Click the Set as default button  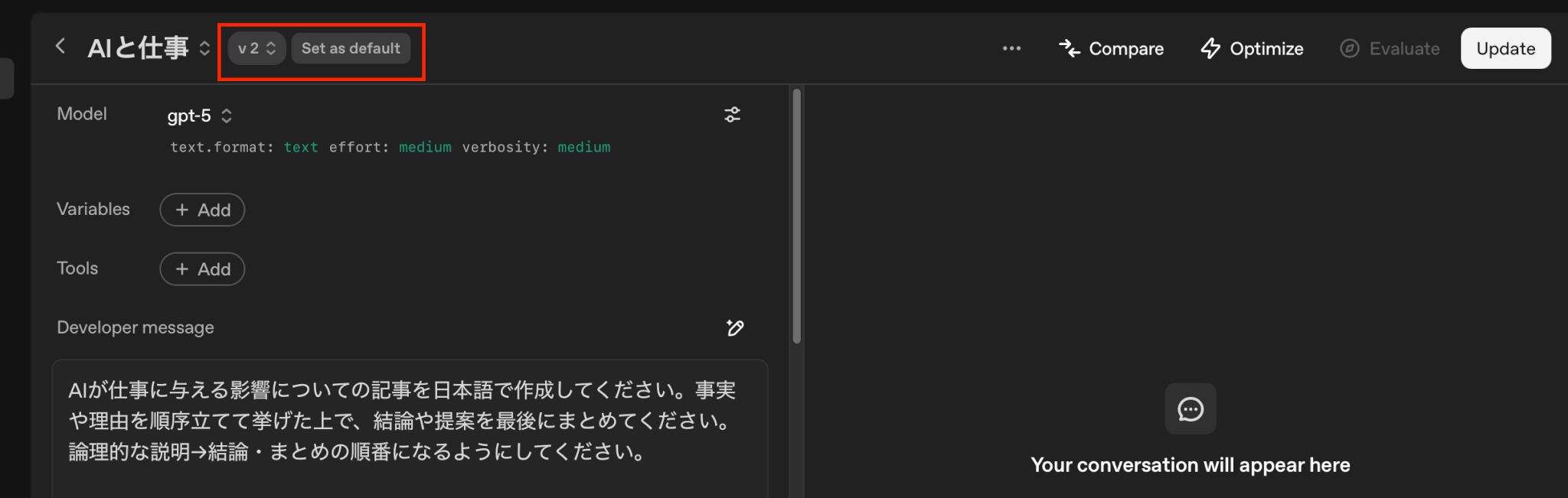click(x=351, y=48)
